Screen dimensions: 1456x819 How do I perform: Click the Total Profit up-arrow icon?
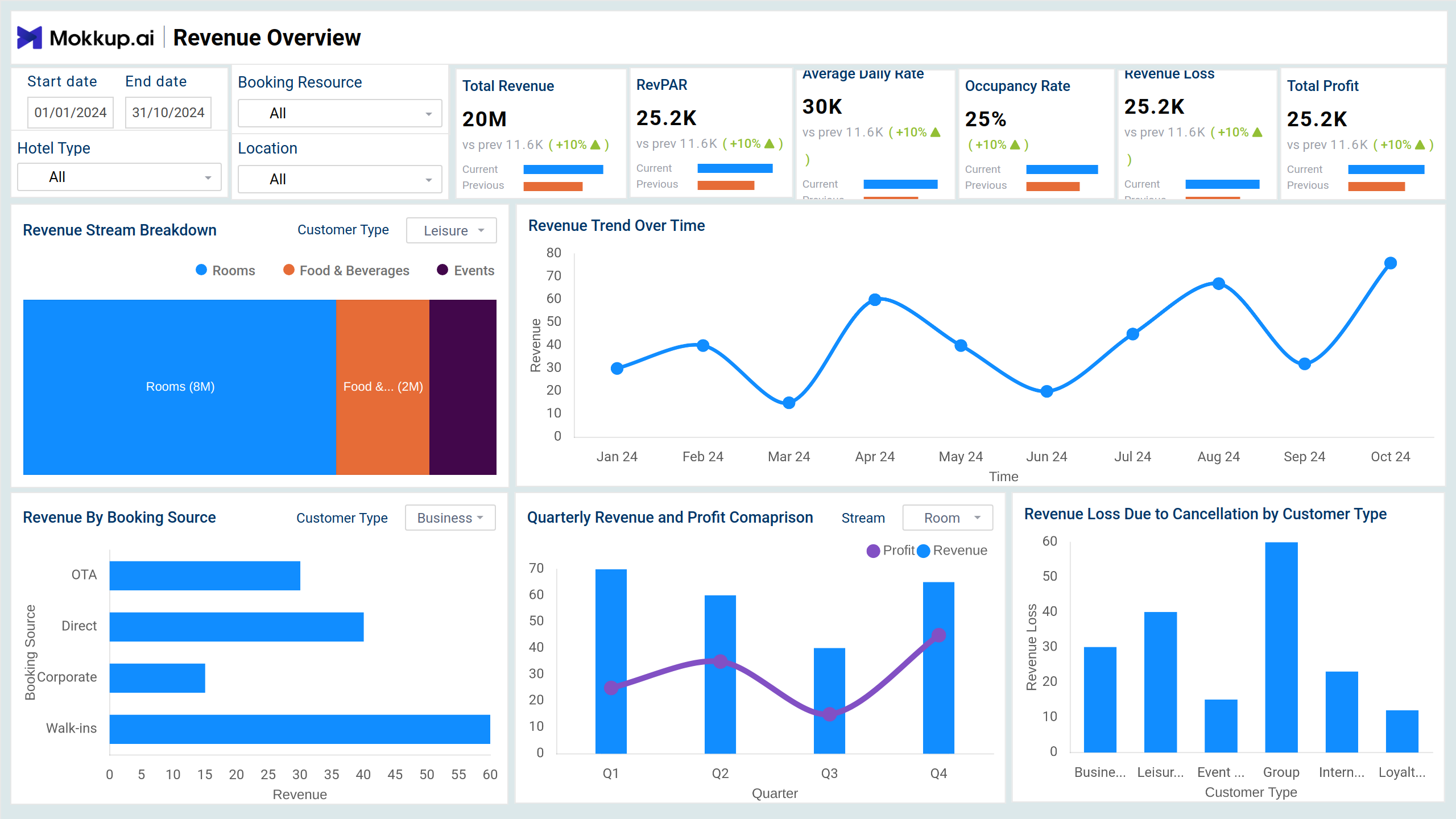tap(1420, 144)
